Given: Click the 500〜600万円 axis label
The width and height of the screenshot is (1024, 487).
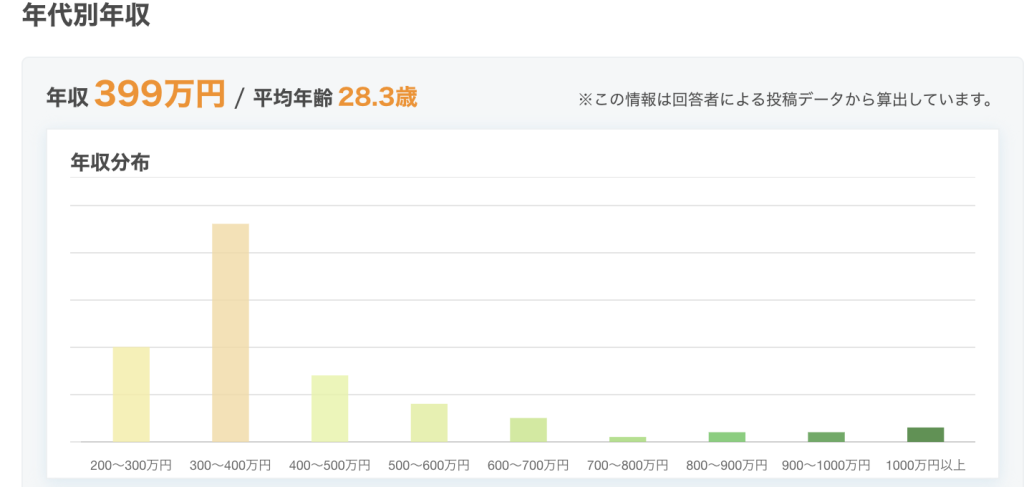Looking at the screenshot, I should point(429,465).
